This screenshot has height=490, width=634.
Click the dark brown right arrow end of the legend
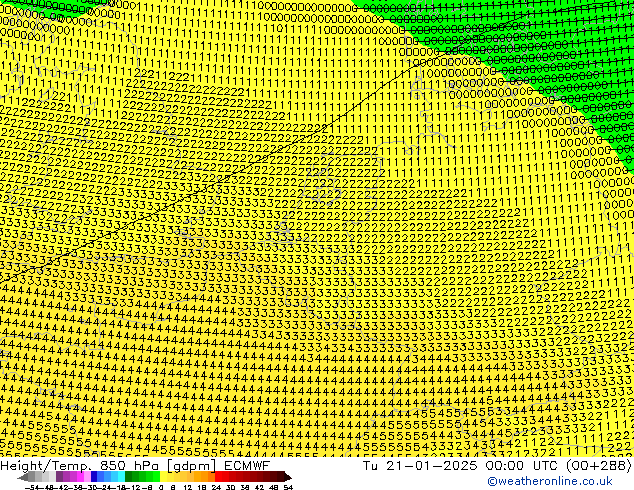287,477
